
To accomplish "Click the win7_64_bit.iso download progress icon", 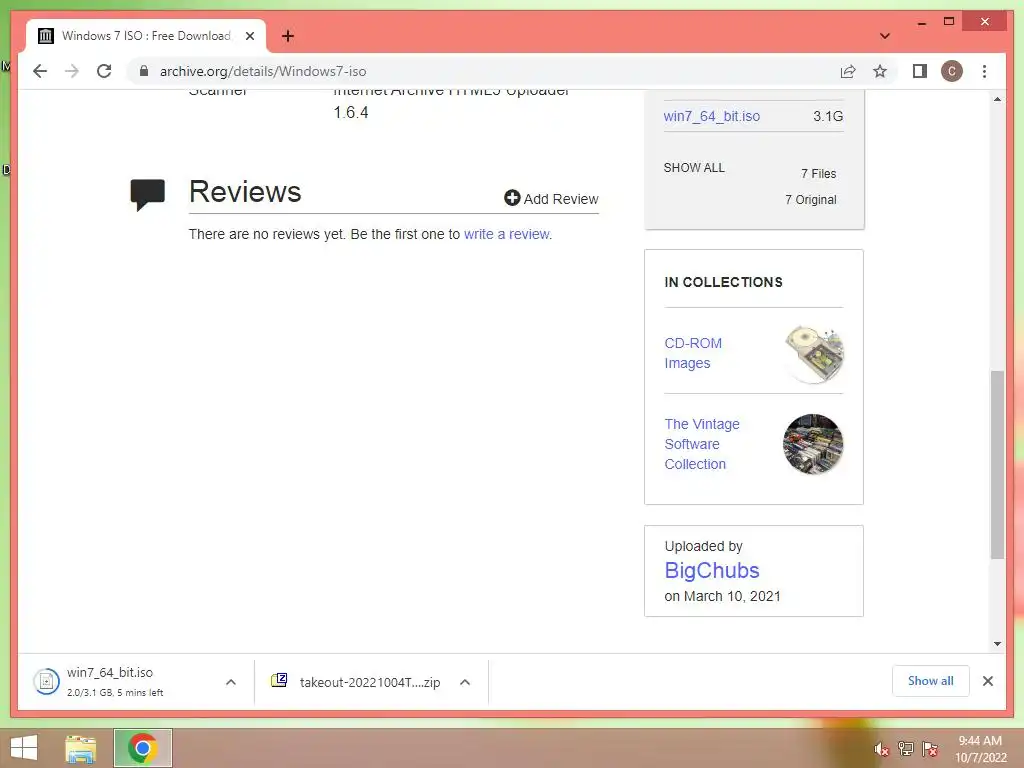I will (x=46, y=682).
